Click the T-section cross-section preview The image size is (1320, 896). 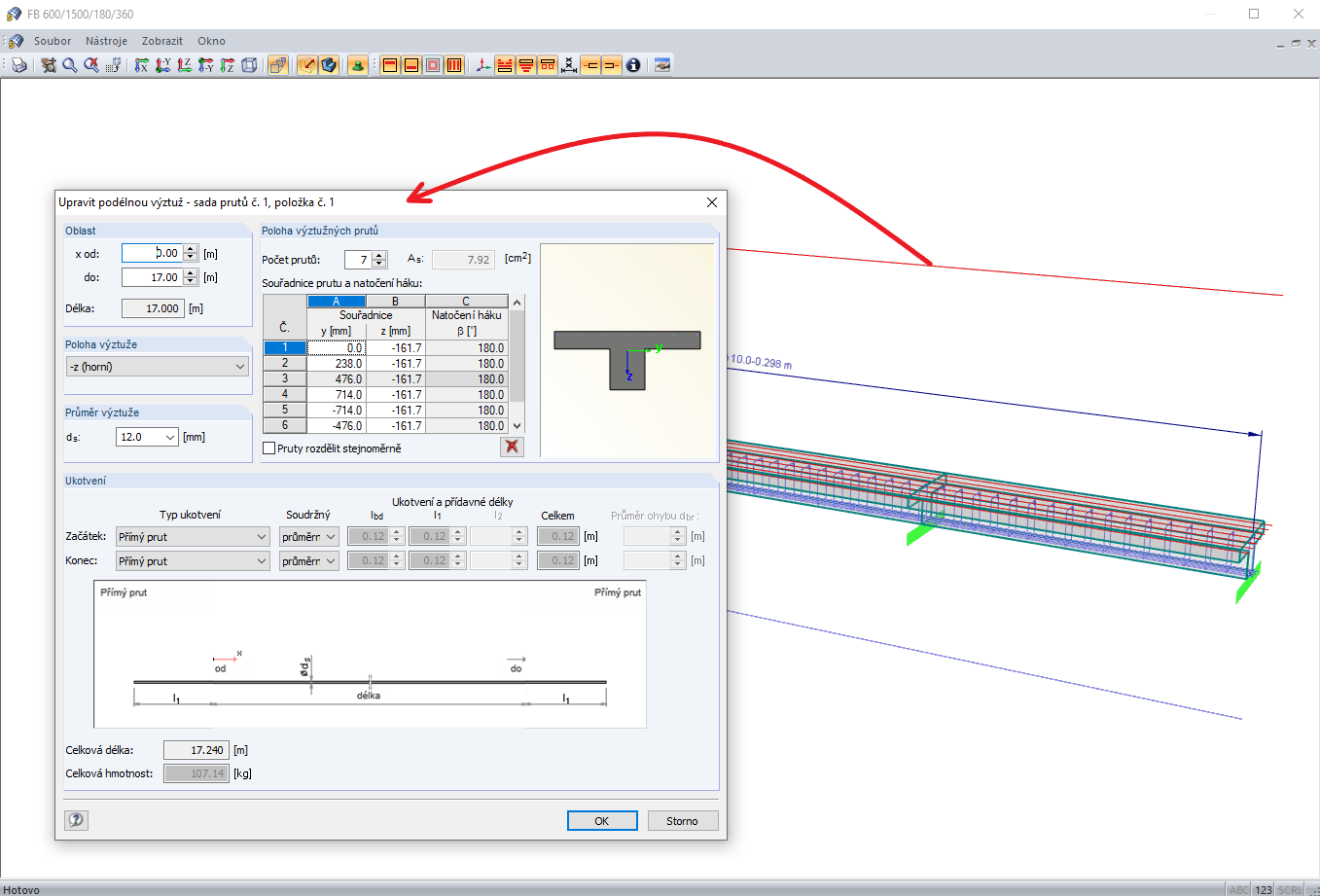(627, 360)
